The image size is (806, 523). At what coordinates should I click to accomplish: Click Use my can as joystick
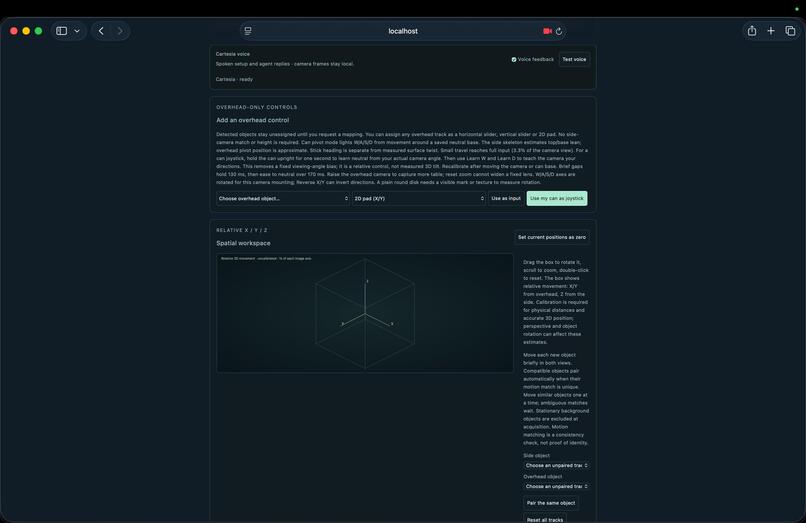(x=557, y=199)
